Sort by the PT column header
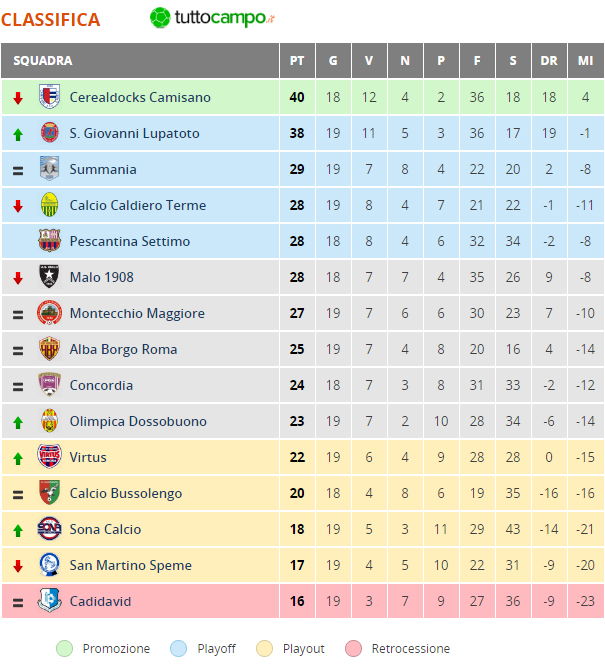The width and height of the screenshot is (605, 667). point(297,60)
